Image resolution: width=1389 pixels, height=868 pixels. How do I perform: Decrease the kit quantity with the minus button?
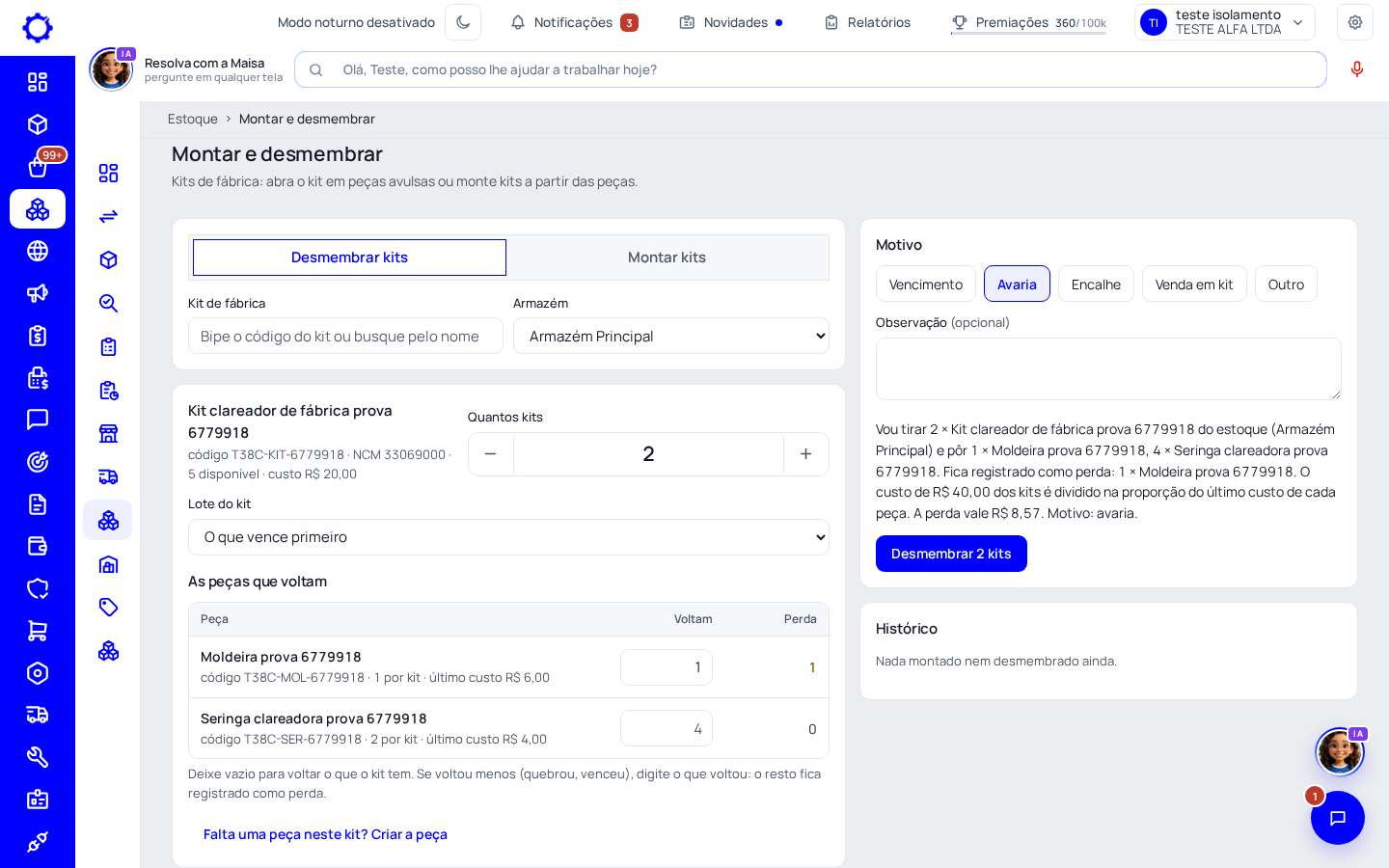point(491,454)
